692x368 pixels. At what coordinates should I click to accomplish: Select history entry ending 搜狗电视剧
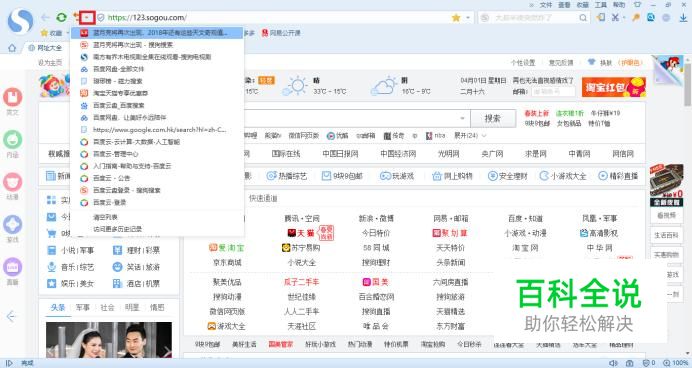pyautogui.click(x=157, y=57)
